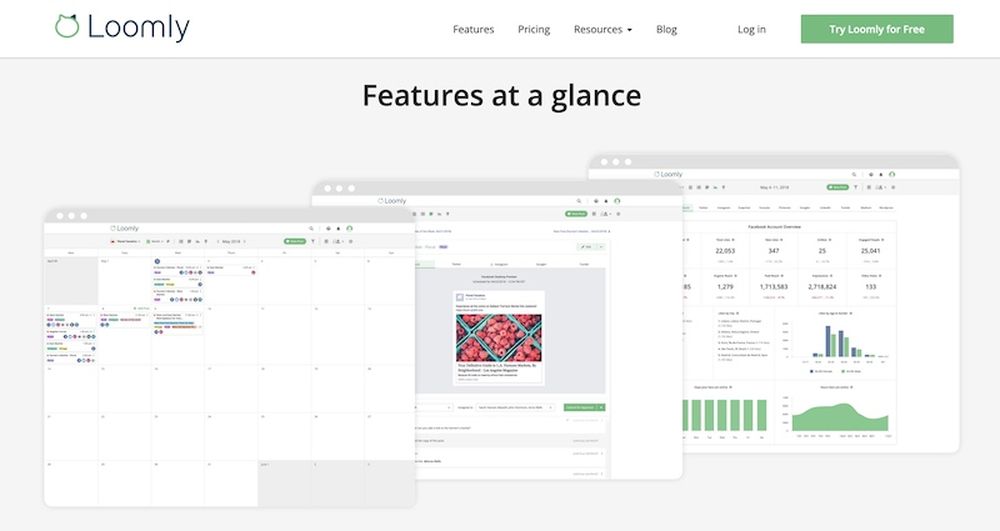This screenshot has height=531, width=1000.
Task: Select the 1,713,583 metric value
Action: point(774,287)
